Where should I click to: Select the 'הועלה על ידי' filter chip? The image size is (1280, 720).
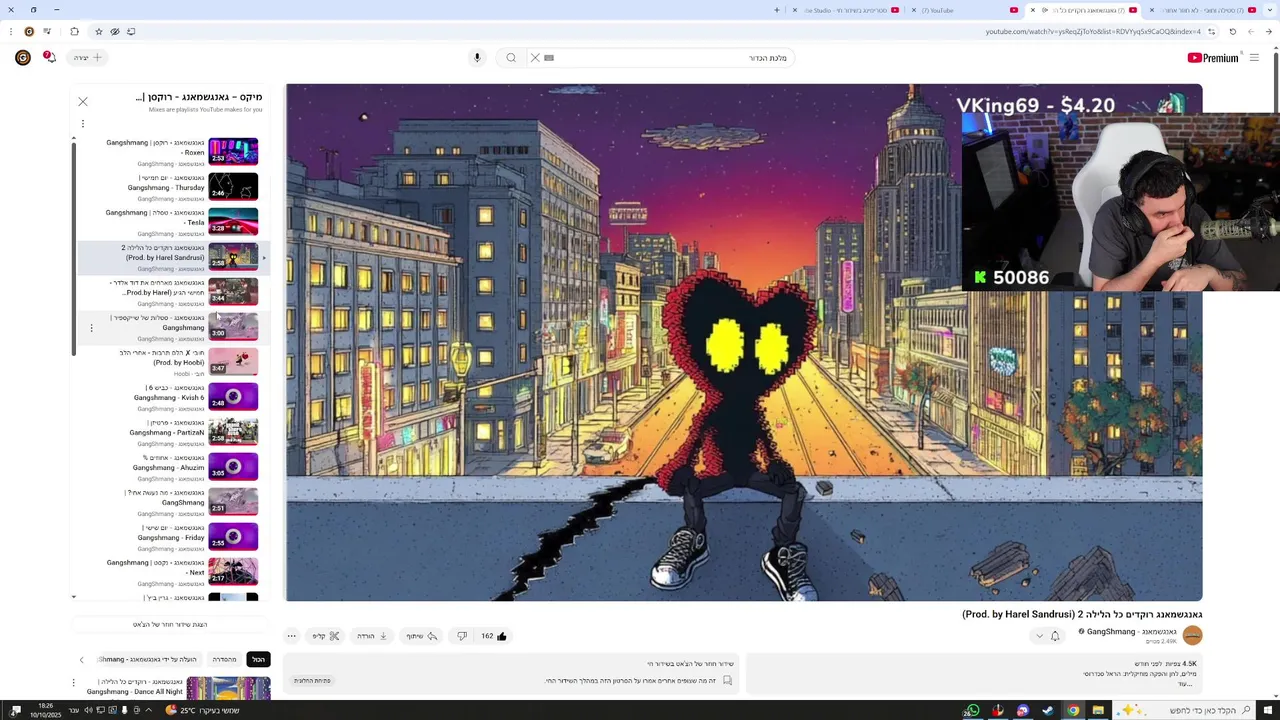pos(150,660)
